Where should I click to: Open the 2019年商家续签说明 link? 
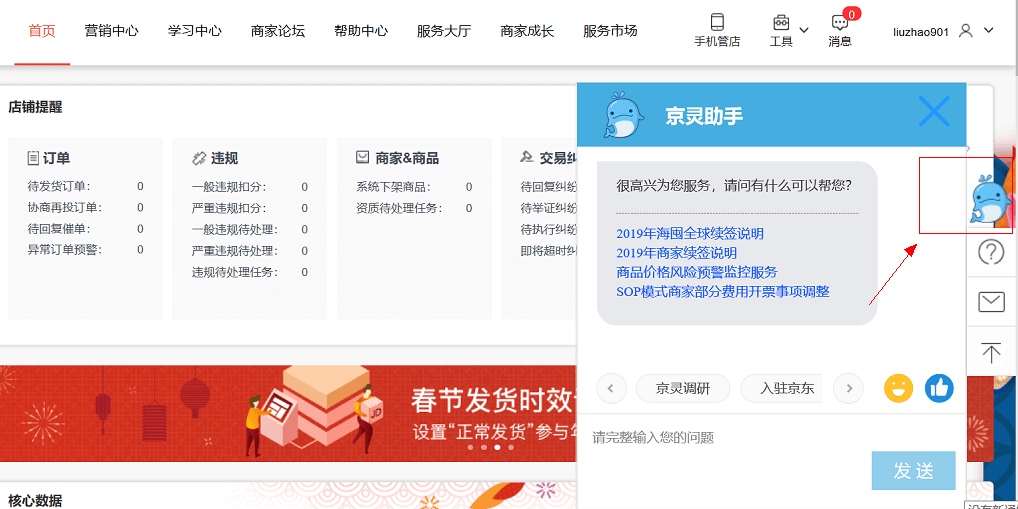coord(677,253)
